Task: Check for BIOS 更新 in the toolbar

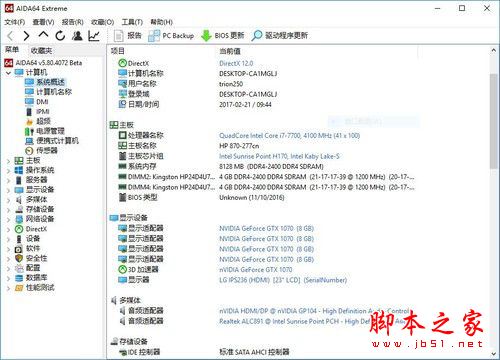Action: tap(223, 35)
